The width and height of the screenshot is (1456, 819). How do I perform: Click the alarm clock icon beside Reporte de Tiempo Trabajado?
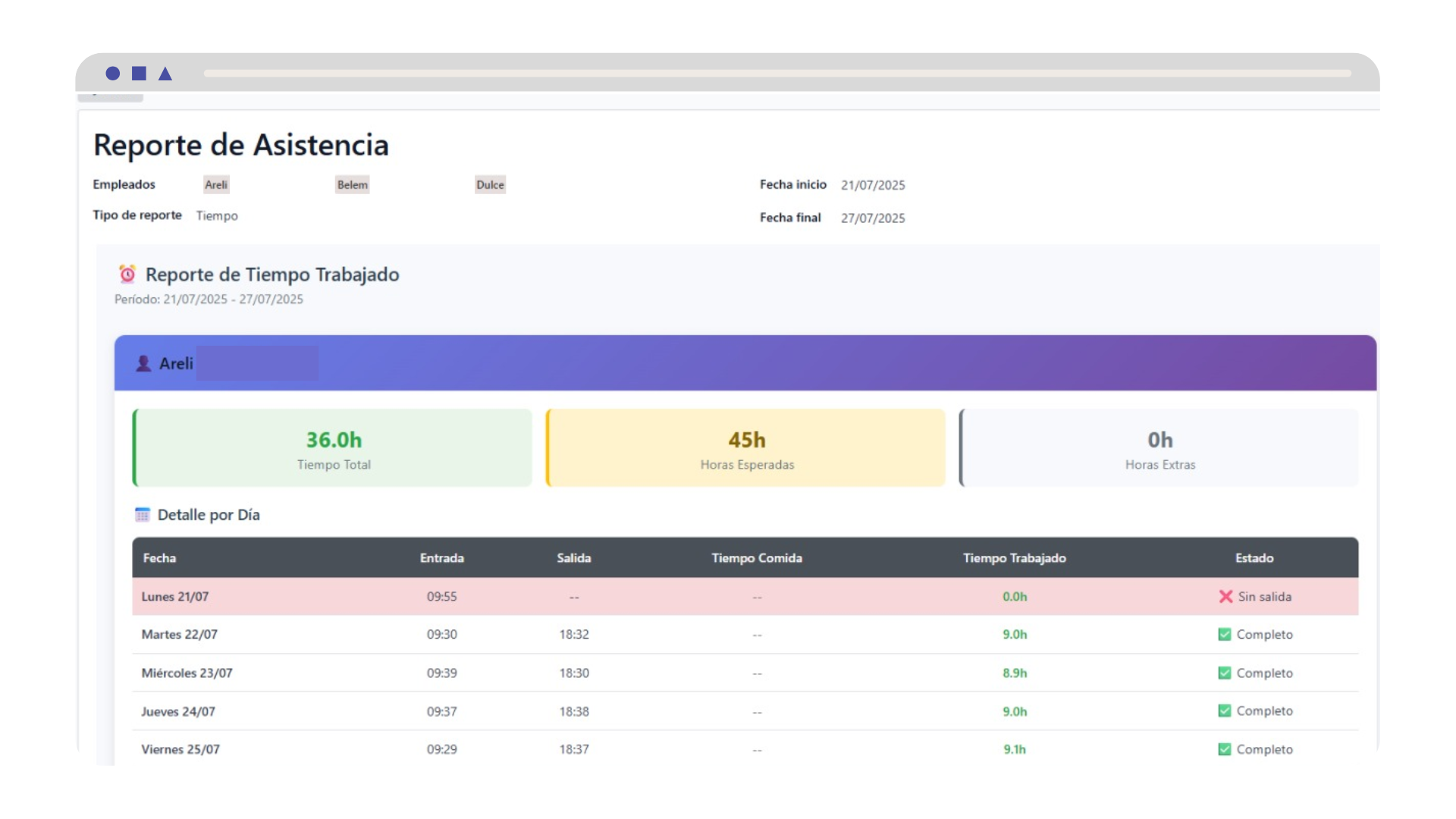tap(127, 274)
